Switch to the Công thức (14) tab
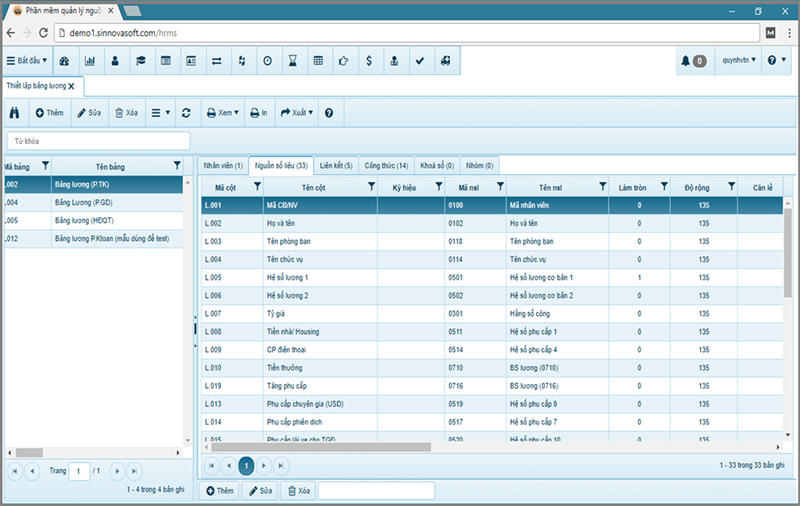 386,165
